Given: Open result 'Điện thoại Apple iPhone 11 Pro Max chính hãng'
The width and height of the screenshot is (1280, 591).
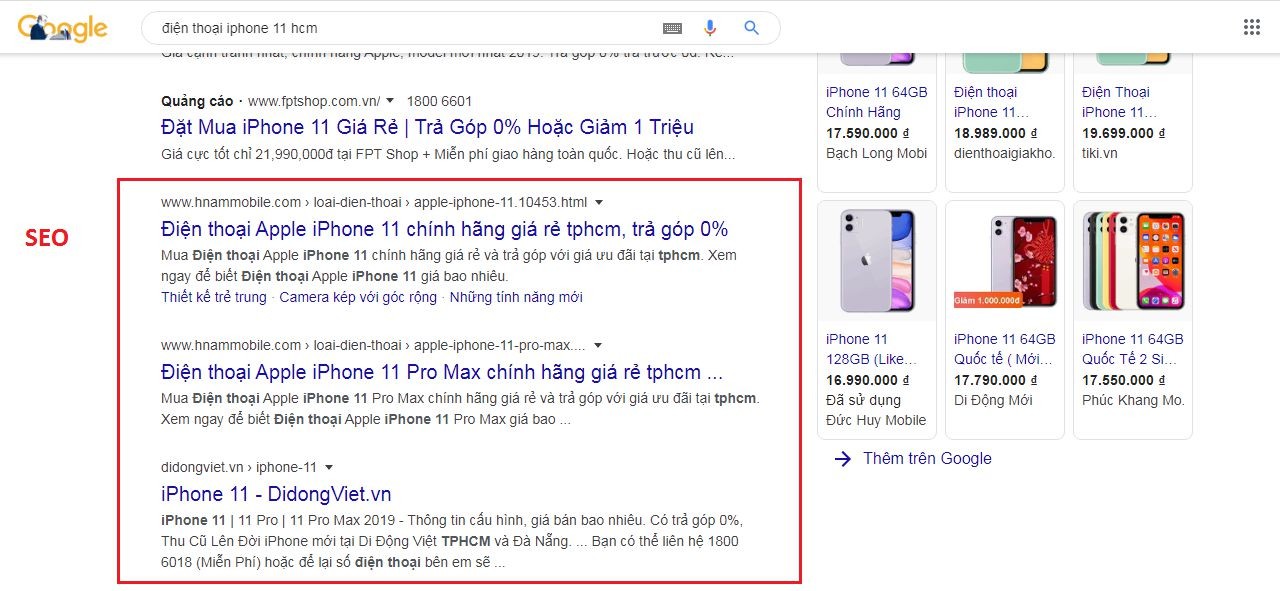Looking at the screenshot, I should coord(442,372).
